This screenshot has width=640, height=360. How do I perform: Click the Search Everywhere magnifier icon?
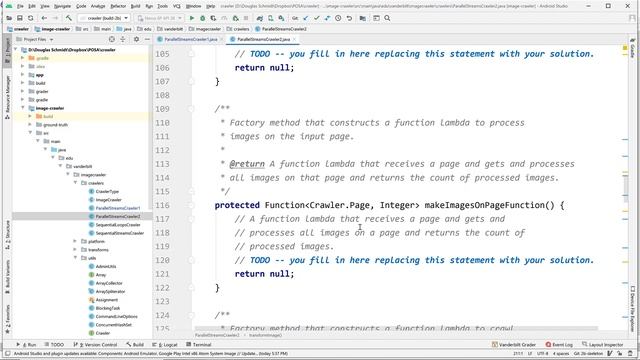387,18
